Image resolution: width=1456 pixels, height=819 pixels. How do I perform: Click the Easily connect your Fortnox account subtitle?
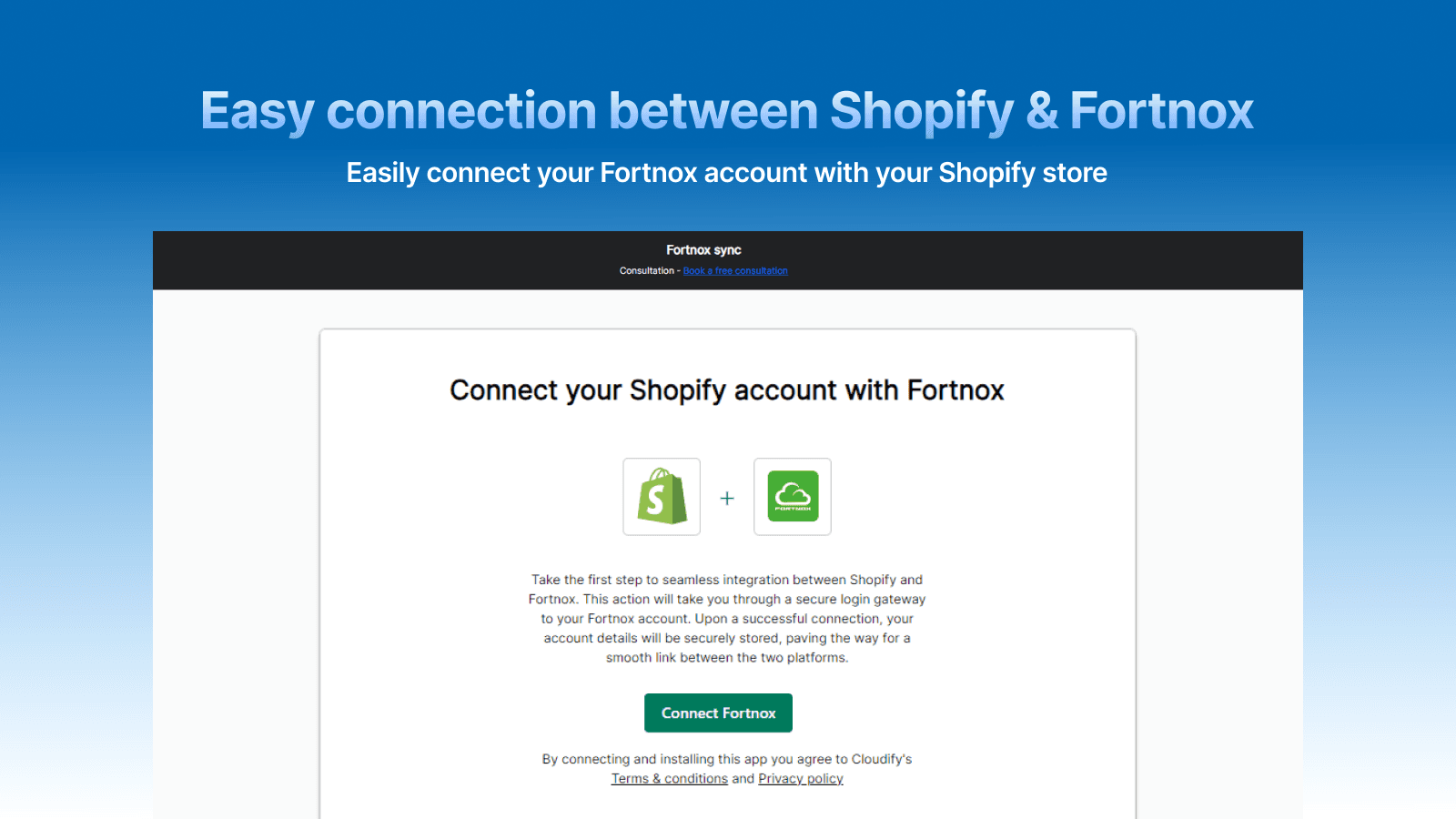tap(727, 173)
